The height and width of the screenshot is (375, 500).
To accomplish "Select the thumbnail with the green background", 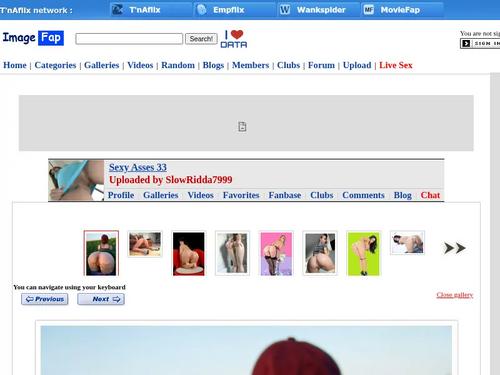I will (363, 254).
